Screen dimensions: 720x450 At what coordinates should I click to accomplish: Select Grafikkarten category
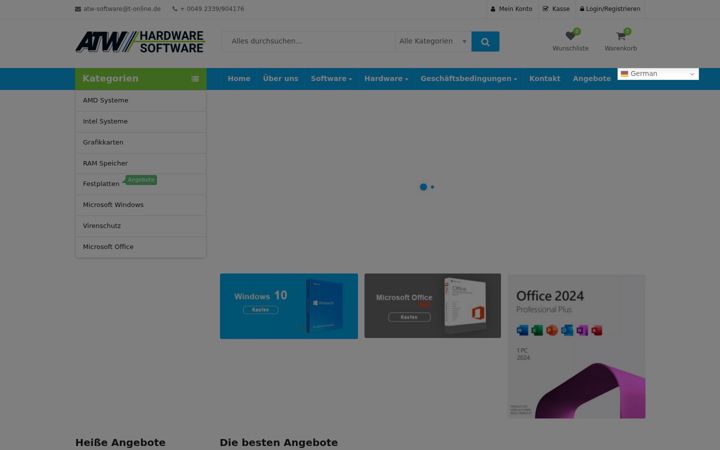click(x=141, y=142)
